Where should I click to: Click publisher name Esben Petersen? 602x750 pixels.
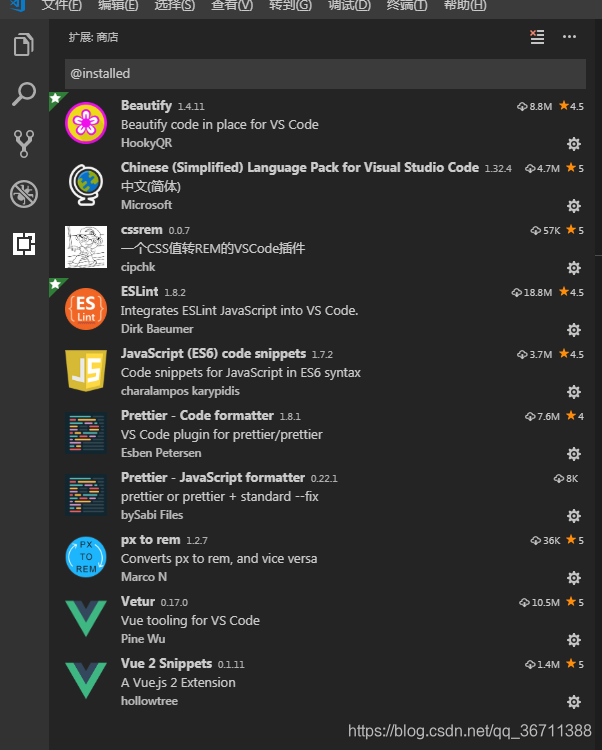click(x=161, y=453)
